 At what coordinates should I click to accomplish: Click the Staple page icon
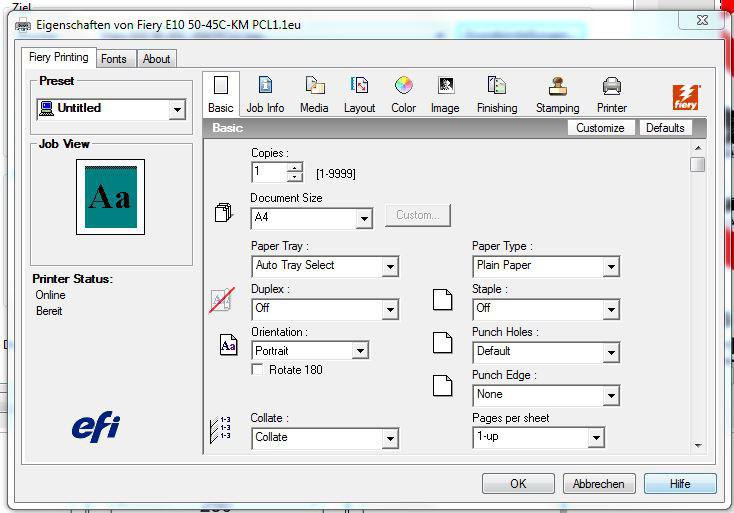(x=442, y=300)
